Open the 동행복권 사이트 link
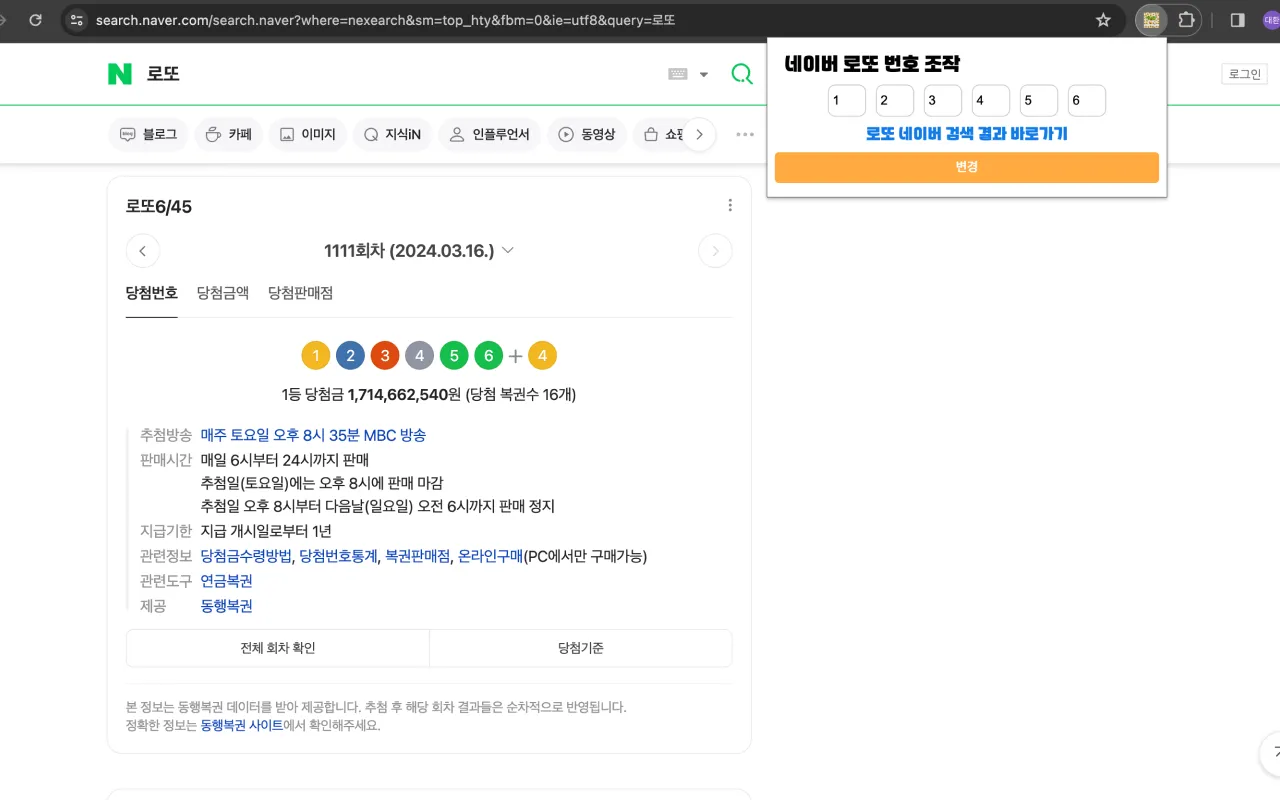The image size is (1280, 800). click(242, 725)
